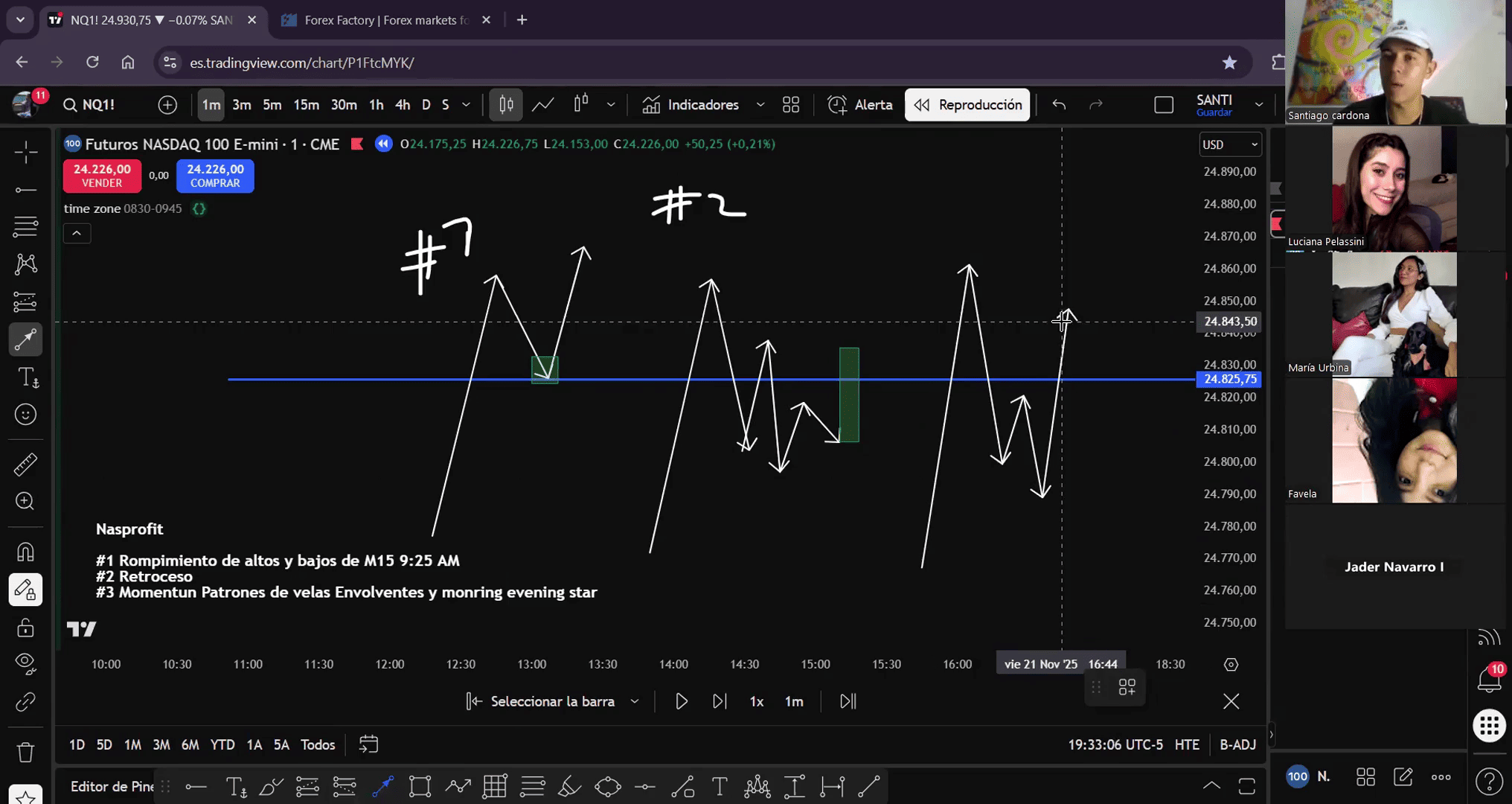The height and width of the screenshot is (804, 1512).
Task: Hide all drawings with eye icon
Action: point(25,663)
